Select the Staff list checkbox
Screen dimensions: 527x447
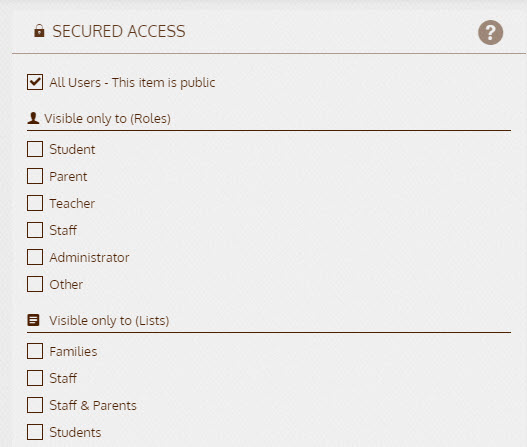35,378
